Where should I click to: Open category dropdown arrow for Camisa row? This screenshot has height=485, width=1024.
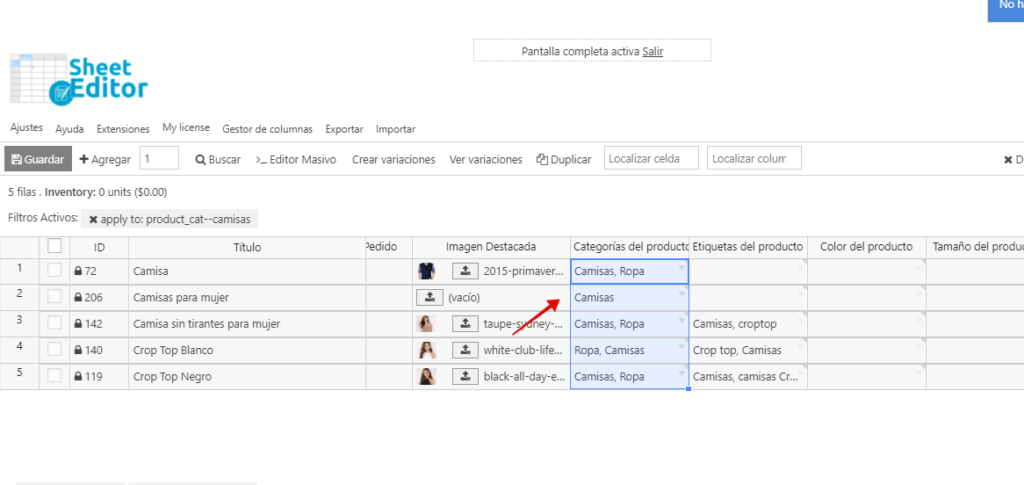(682, 268)
